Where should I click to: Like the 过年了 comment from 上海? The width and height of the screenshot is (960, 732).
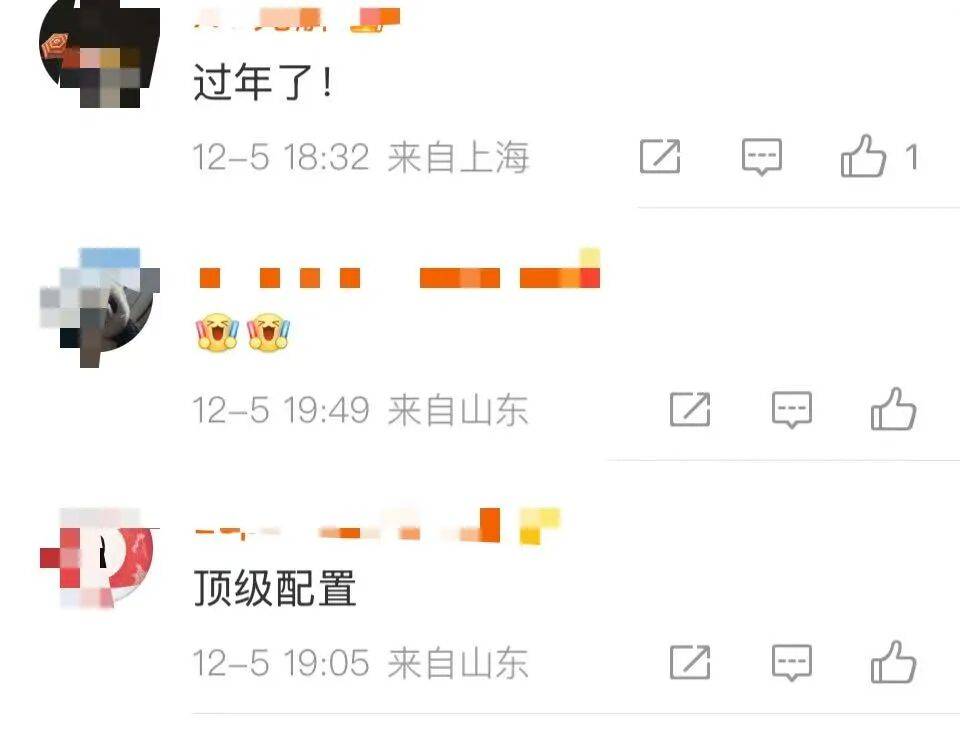point(863,156)
